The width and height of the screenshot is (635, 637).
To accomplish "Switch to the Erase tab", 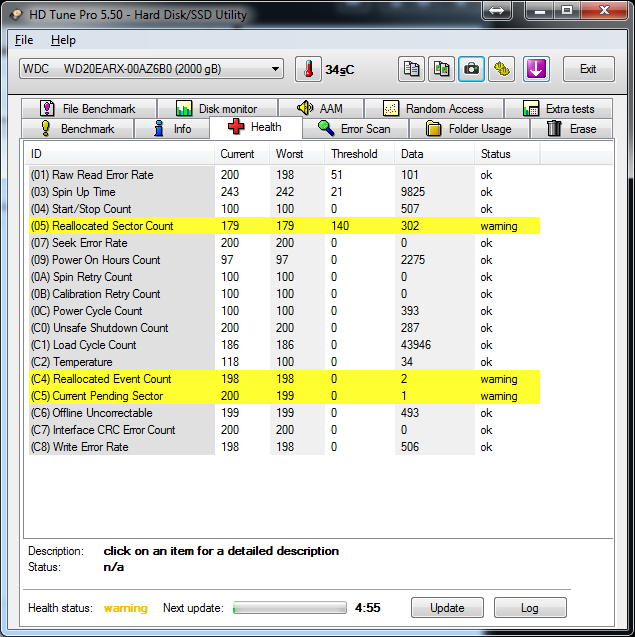I will (x=572, y=129).
